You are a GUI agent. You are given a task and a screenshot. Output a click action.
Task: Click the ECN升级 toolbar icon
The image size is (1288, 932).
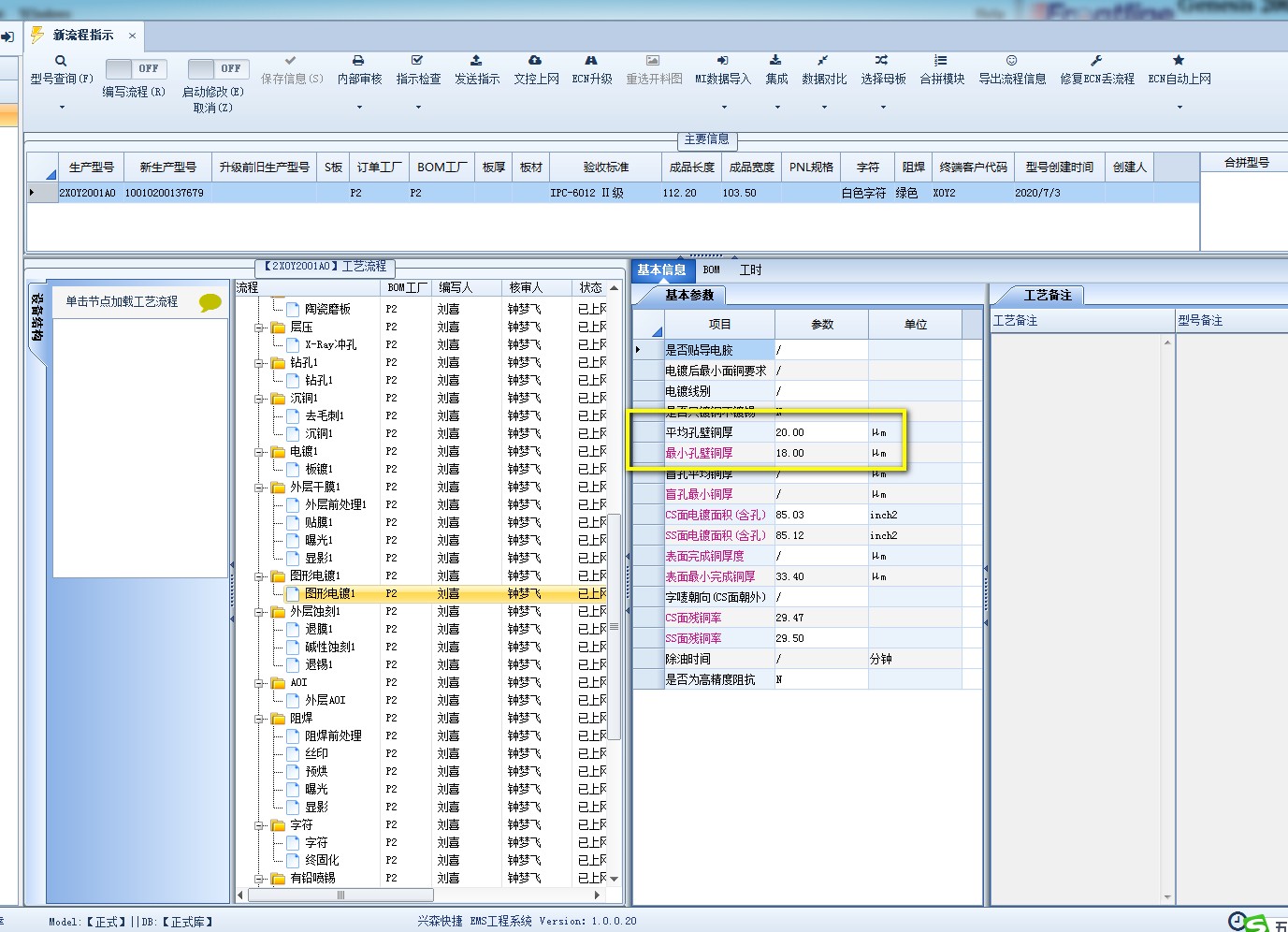tap(591, 60)
